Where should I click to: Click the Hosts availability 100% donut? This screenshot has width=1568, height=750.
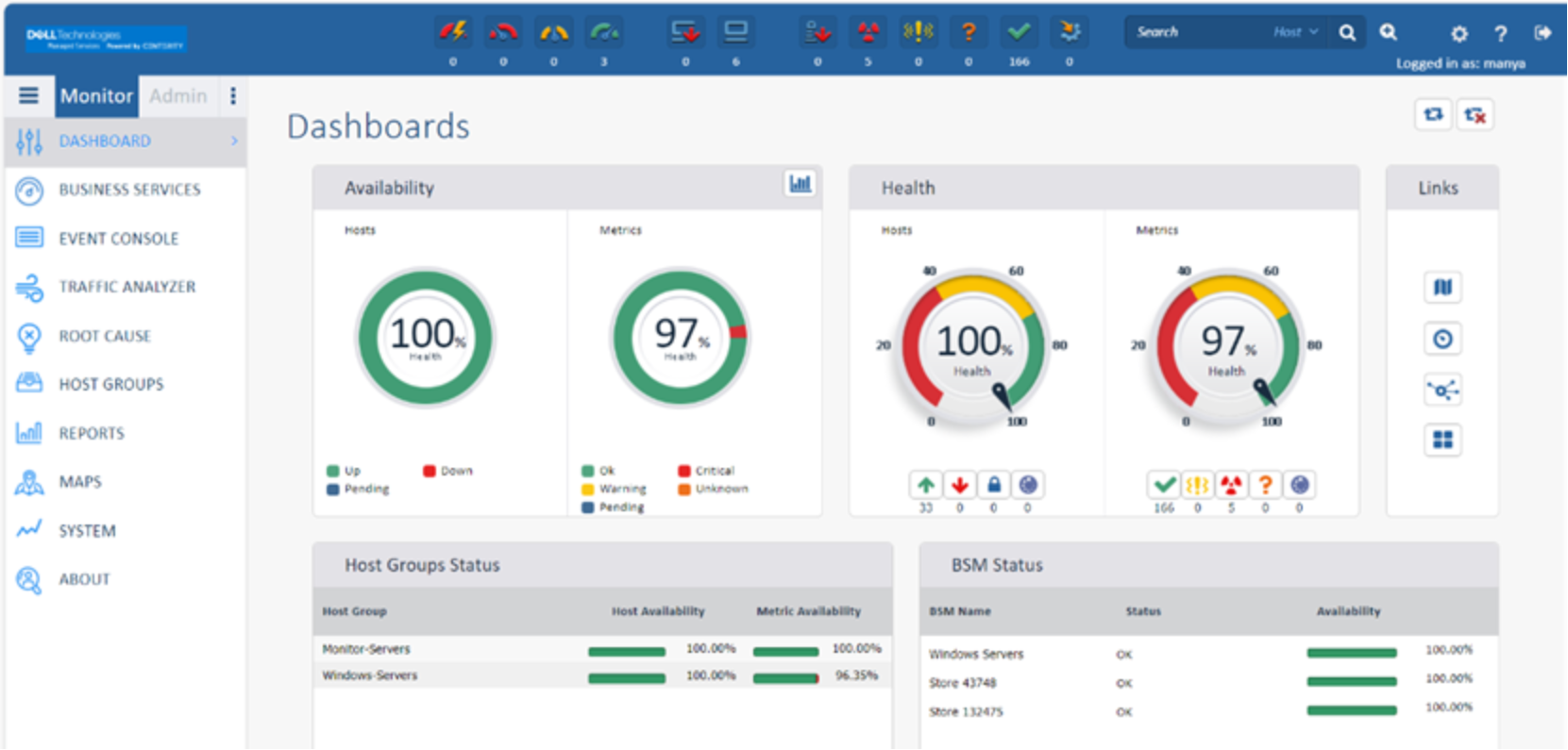(426, 337)
